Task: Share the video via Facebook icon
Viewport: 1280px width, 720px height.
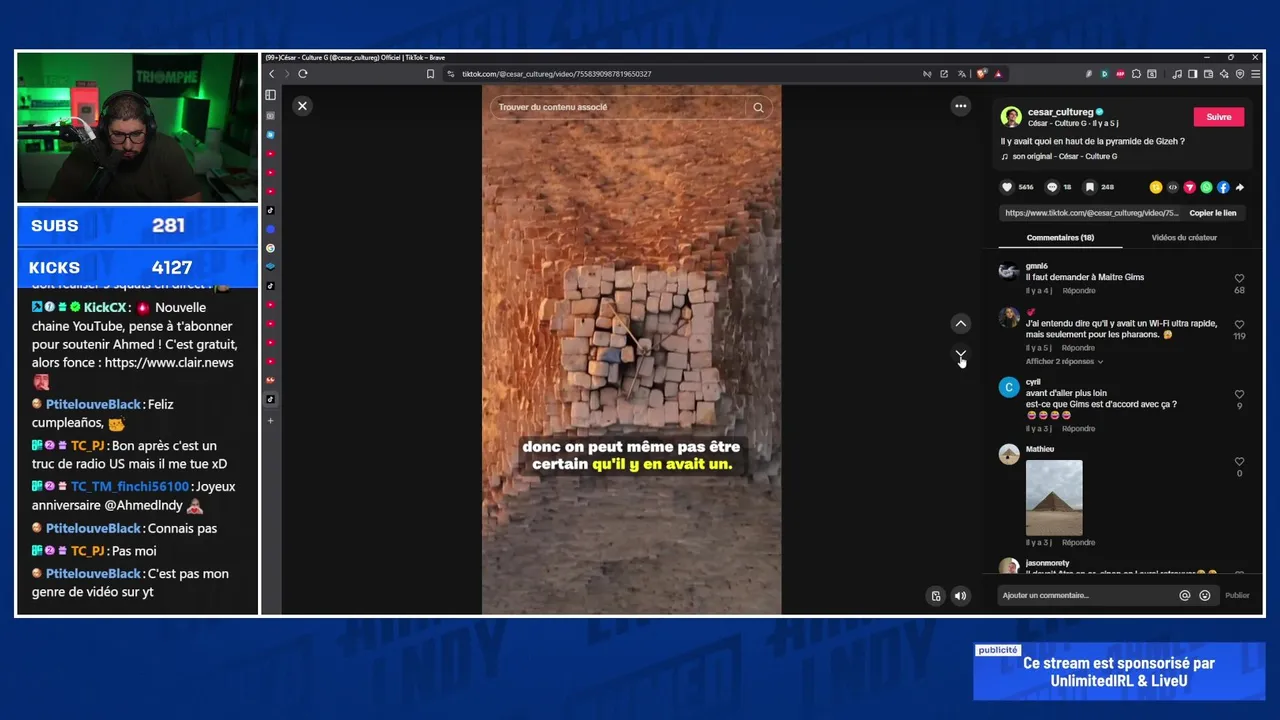Action: click(1223, 187)
